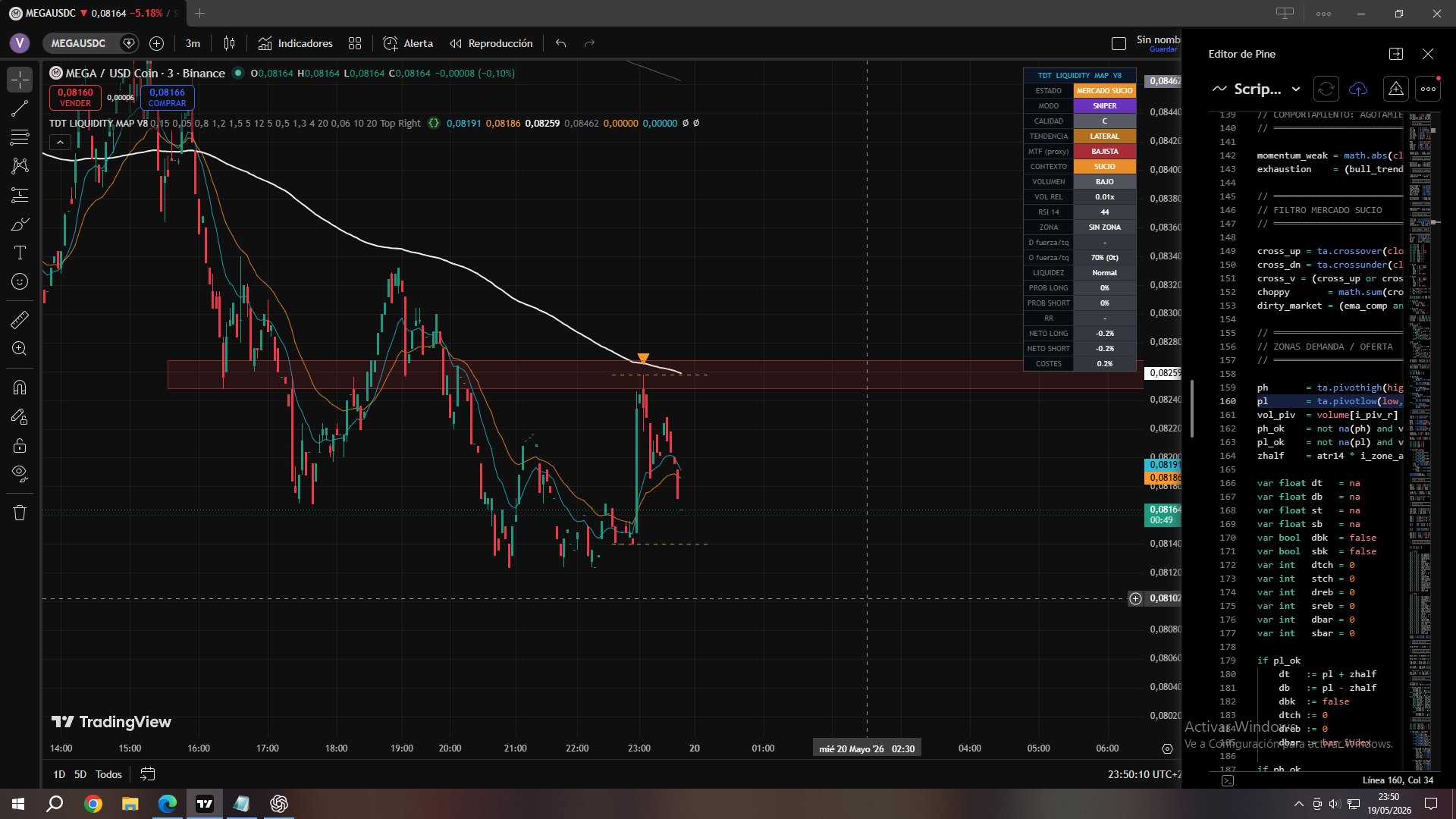Expand the Scrip... script name dropdown
Viewport: 1456px width, 819px height.
(1257, 89)
